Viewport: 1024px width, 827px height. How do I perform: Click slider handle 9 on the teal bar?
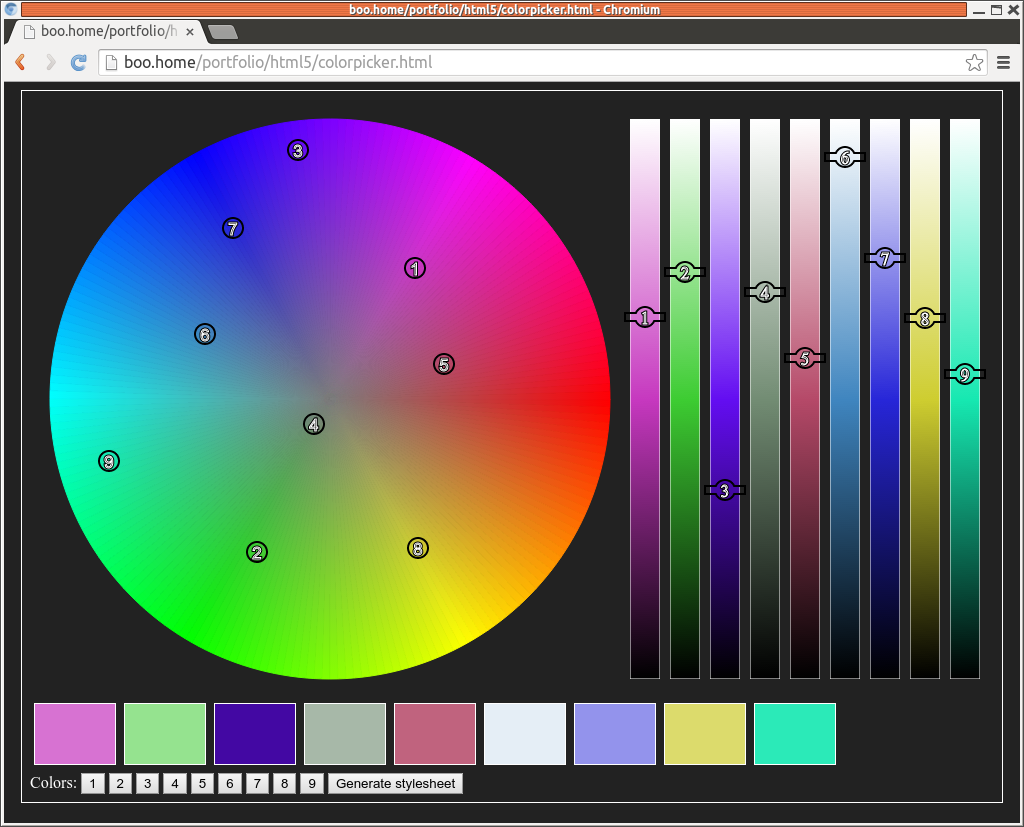click(965, 374)
